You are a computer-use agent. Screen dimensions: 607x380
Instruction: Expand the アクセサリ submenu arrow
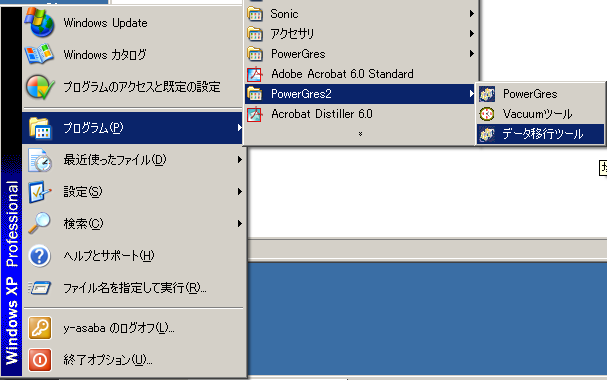coord(472,34)
